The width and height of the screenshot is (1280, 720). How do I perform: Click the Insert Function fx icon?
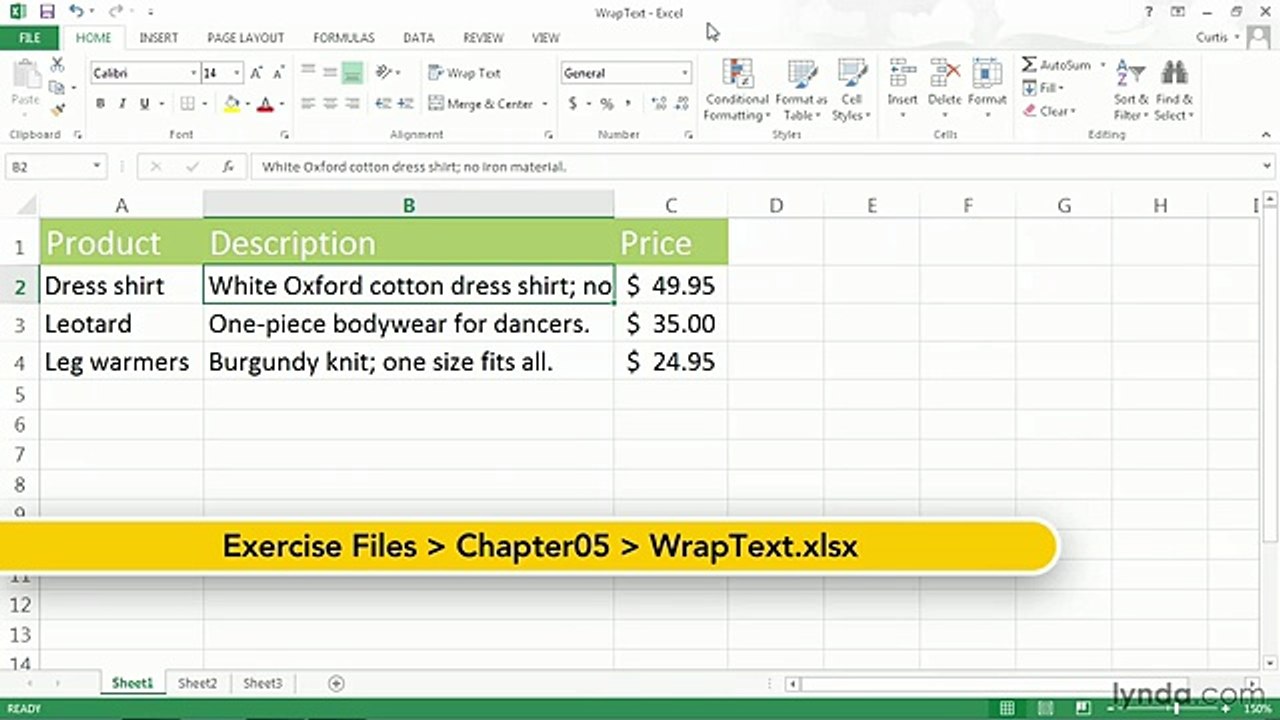(227, 167)
